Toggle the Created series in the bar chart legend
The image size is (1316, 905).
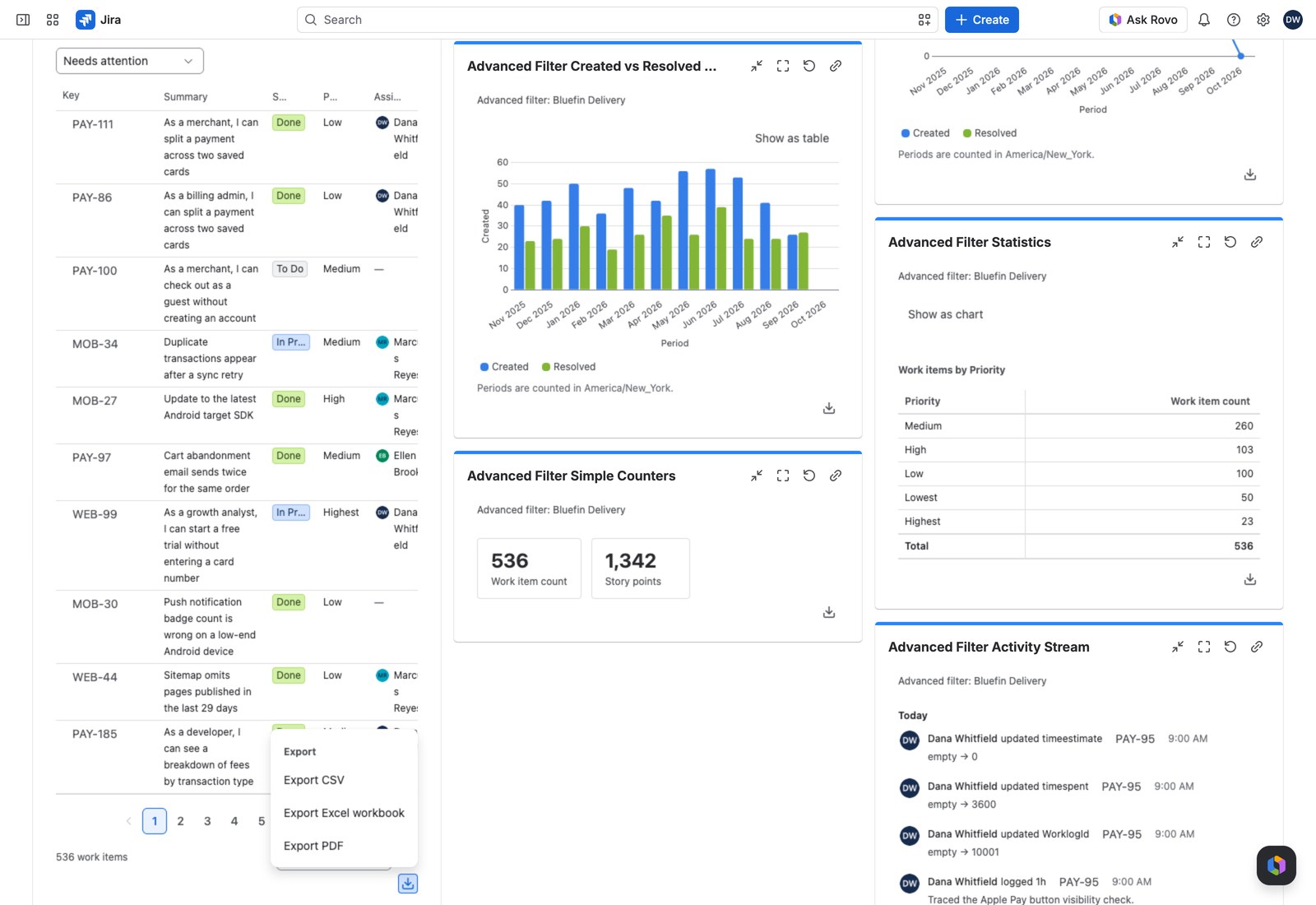(504, 367)
